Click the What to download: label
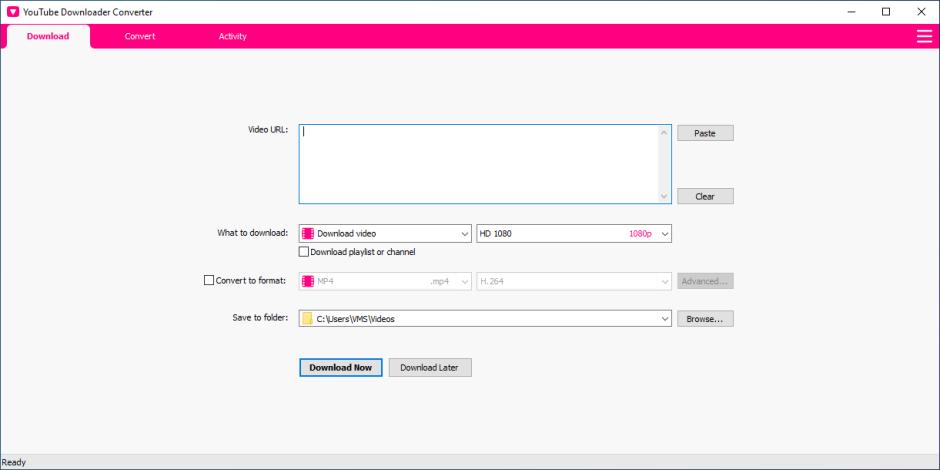This screenshot has width=940, height=470. tap(252, 233)
